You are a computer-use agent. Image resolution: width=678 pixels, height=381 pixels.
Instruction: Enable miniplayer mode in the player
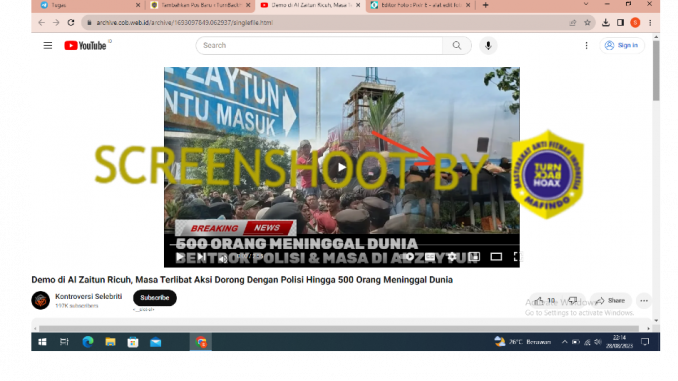474,257
